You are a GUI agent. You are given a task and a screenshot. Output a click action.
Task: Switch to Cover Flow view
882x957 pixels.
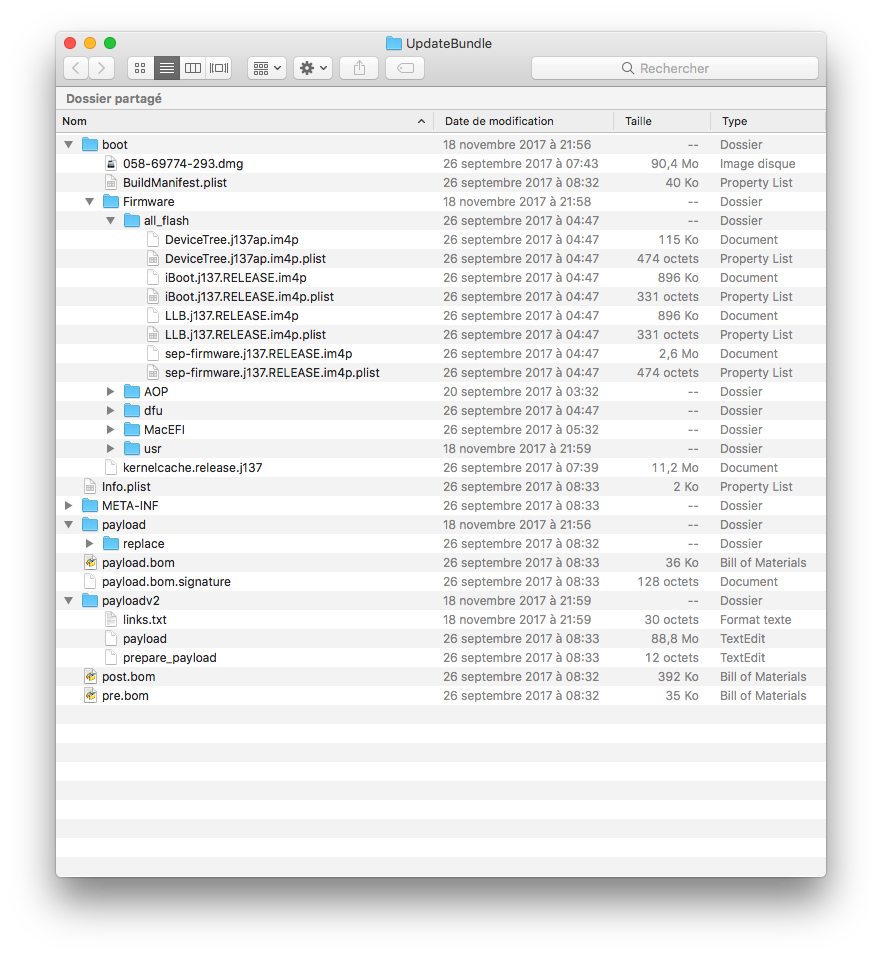click(219, 68)
